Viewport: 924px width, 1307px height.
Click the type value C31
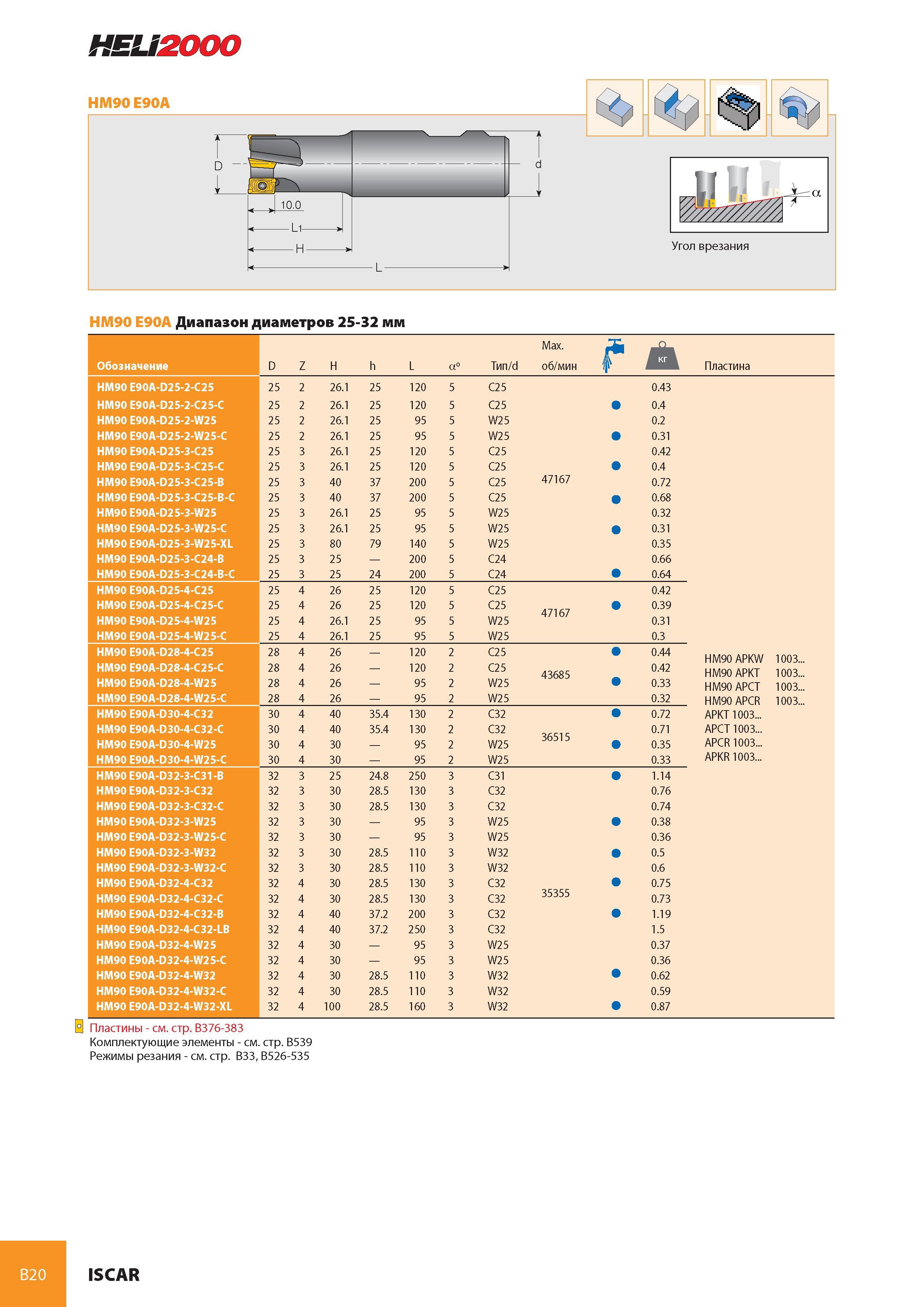click(496, 776)
